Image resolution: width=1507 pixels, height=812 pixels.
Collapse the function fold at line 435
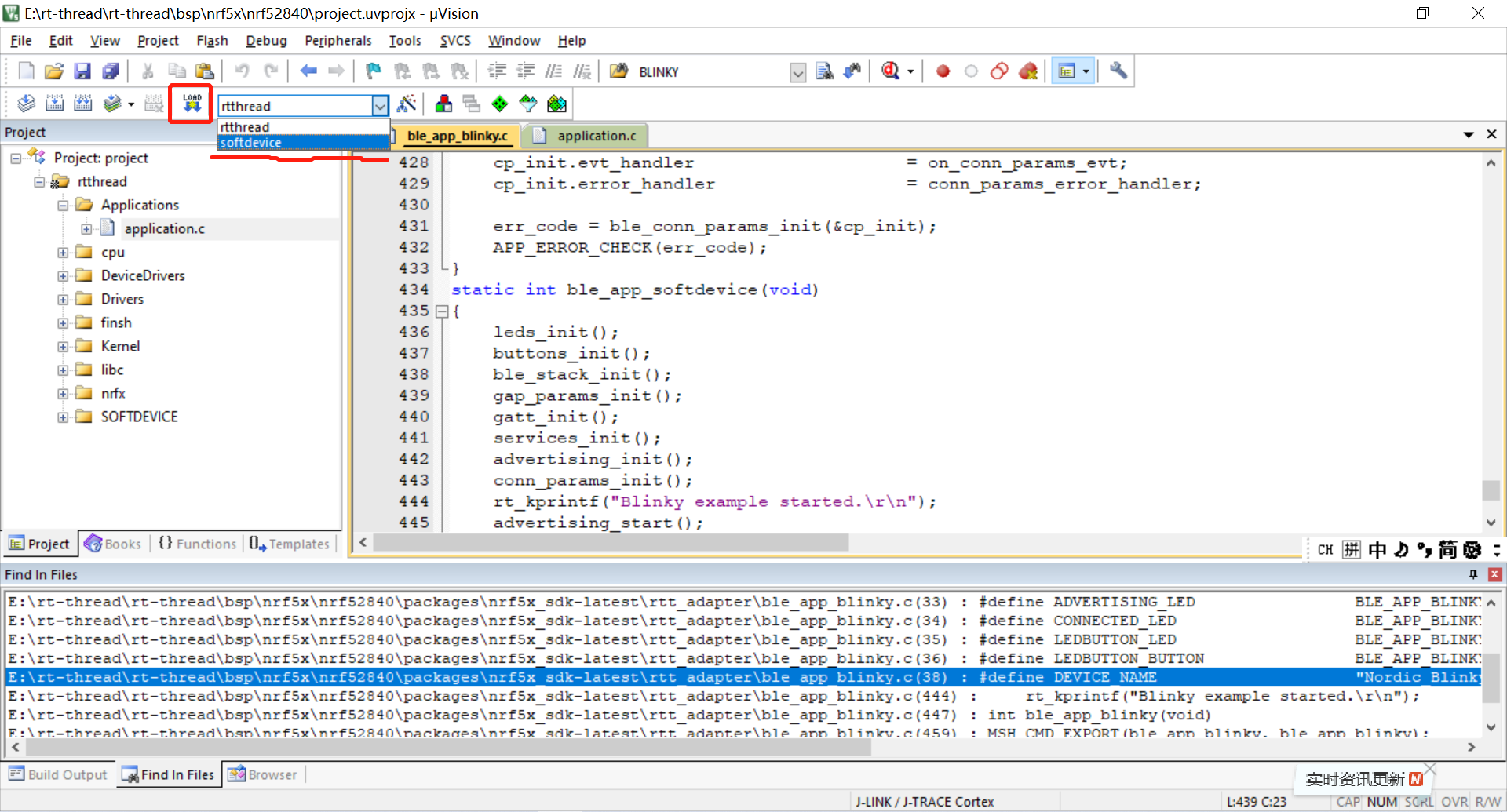(442, 311)
